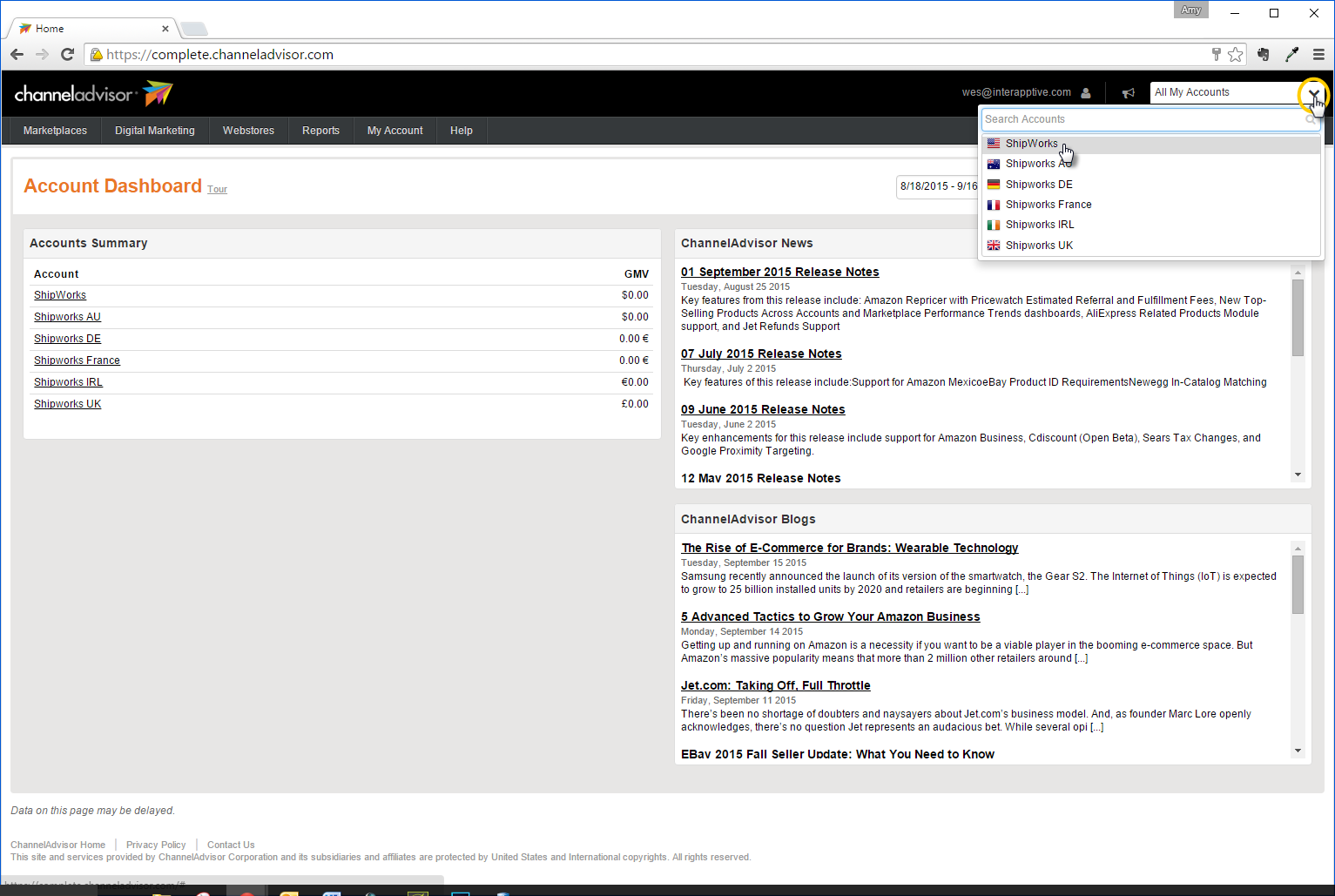Open Shipworks France link in summary
This screenshot has width=1335, height=896.
77,360
